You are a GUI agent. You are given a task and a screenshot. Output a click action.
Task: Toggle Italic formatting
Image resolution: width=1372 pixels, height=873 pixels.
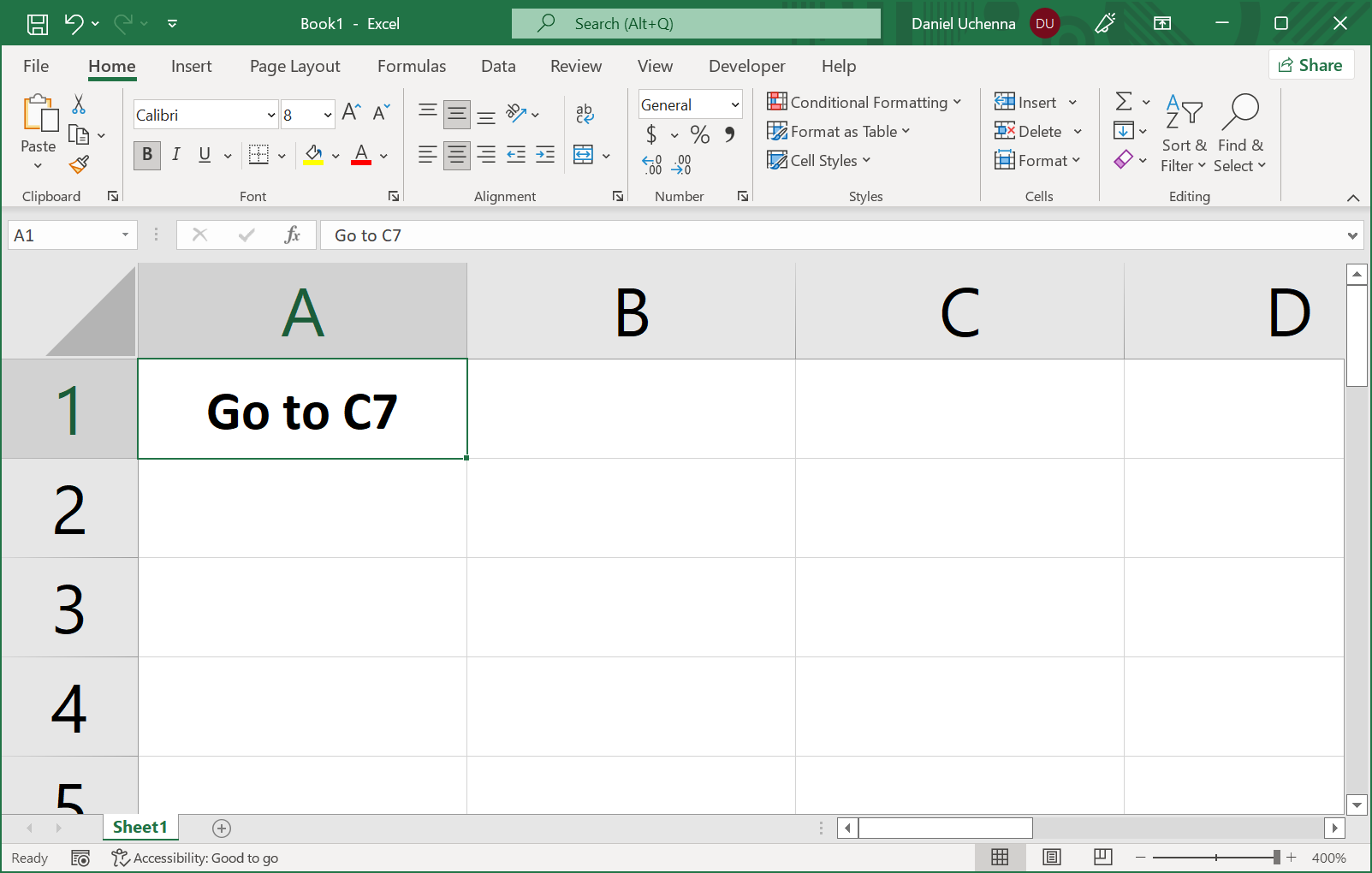pyautogui.click(x=175, y=155)
